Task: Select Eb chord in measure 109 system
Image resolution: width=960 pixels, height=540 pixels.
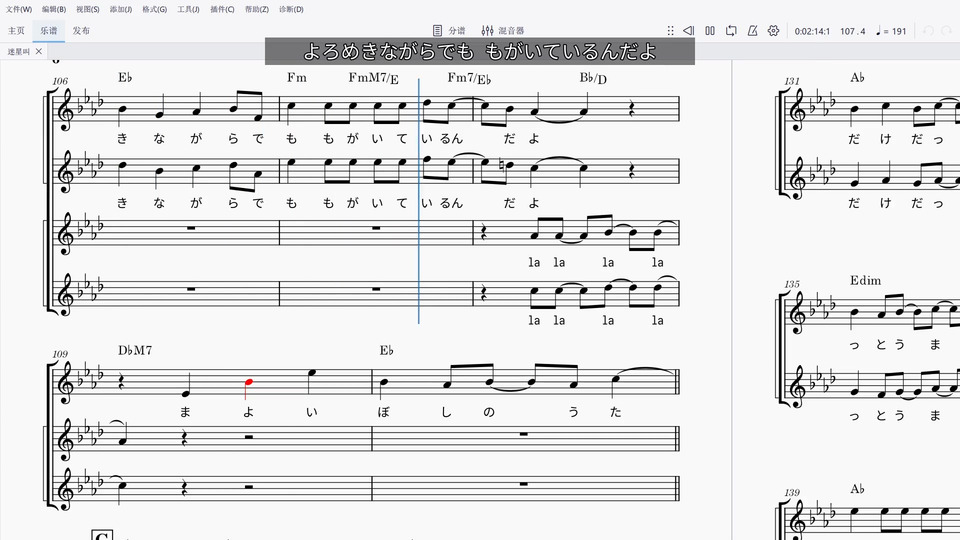Action: [x=386, y=350]
